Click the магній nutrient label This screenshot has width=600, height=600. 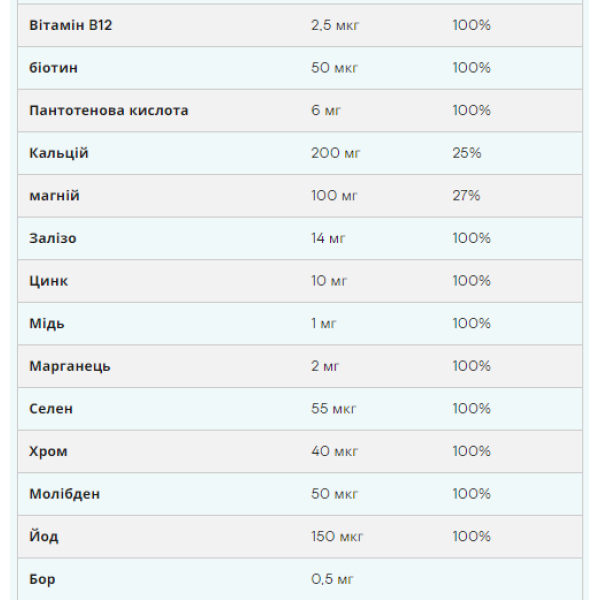pos(55,195)
